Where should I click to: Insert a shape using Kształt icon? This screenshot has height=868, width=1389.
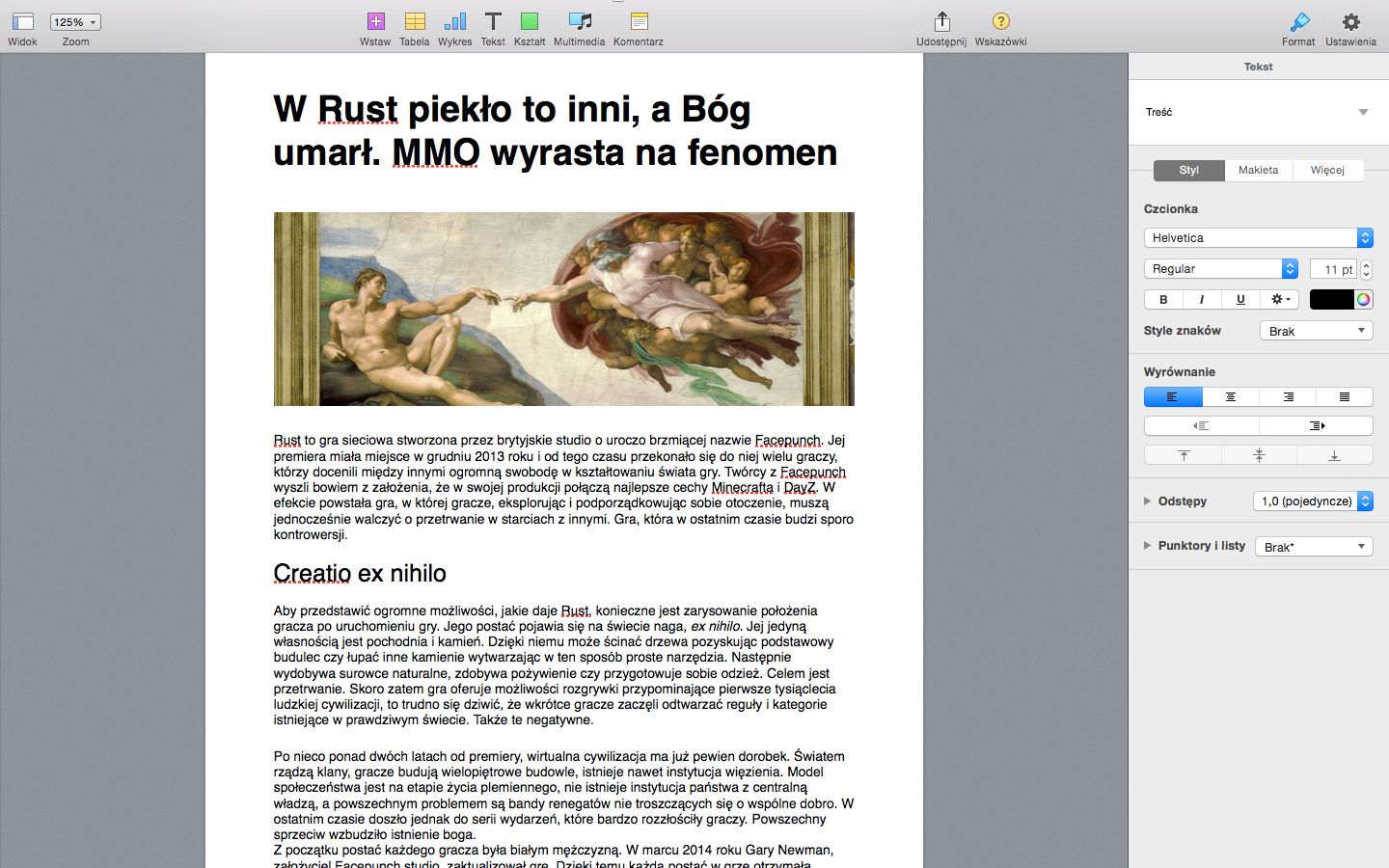pyautogui.click(x=530, y=21)
